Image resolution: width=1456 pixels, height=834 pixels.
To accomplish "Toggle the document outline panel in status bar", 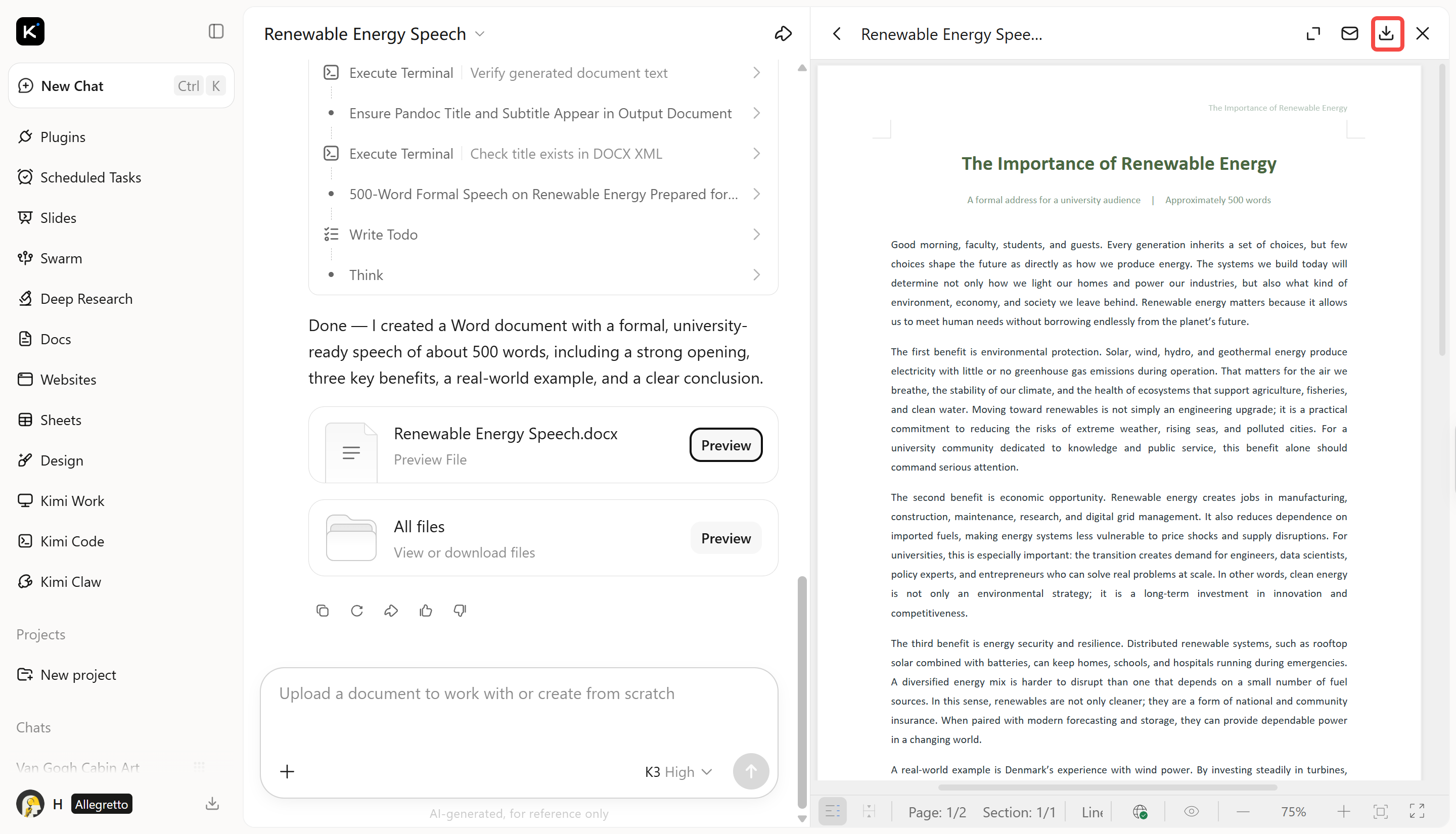I will 832,812.
